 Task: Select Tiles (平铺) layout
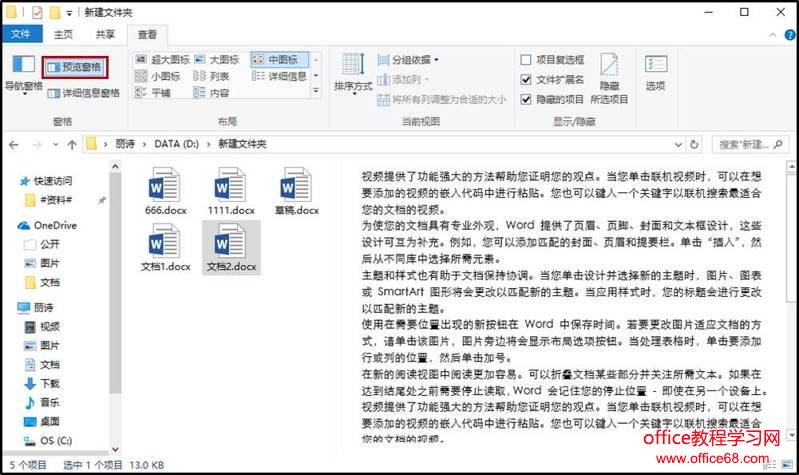[153, 93]
